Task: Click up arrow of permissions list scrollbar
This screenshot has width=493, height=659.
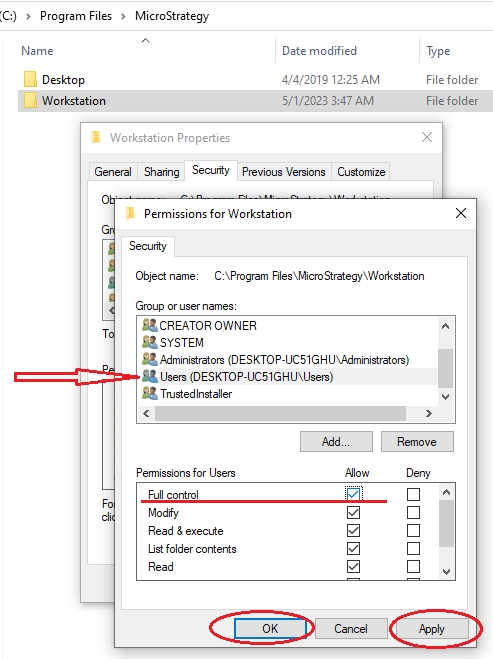Action: click(446, 492)
